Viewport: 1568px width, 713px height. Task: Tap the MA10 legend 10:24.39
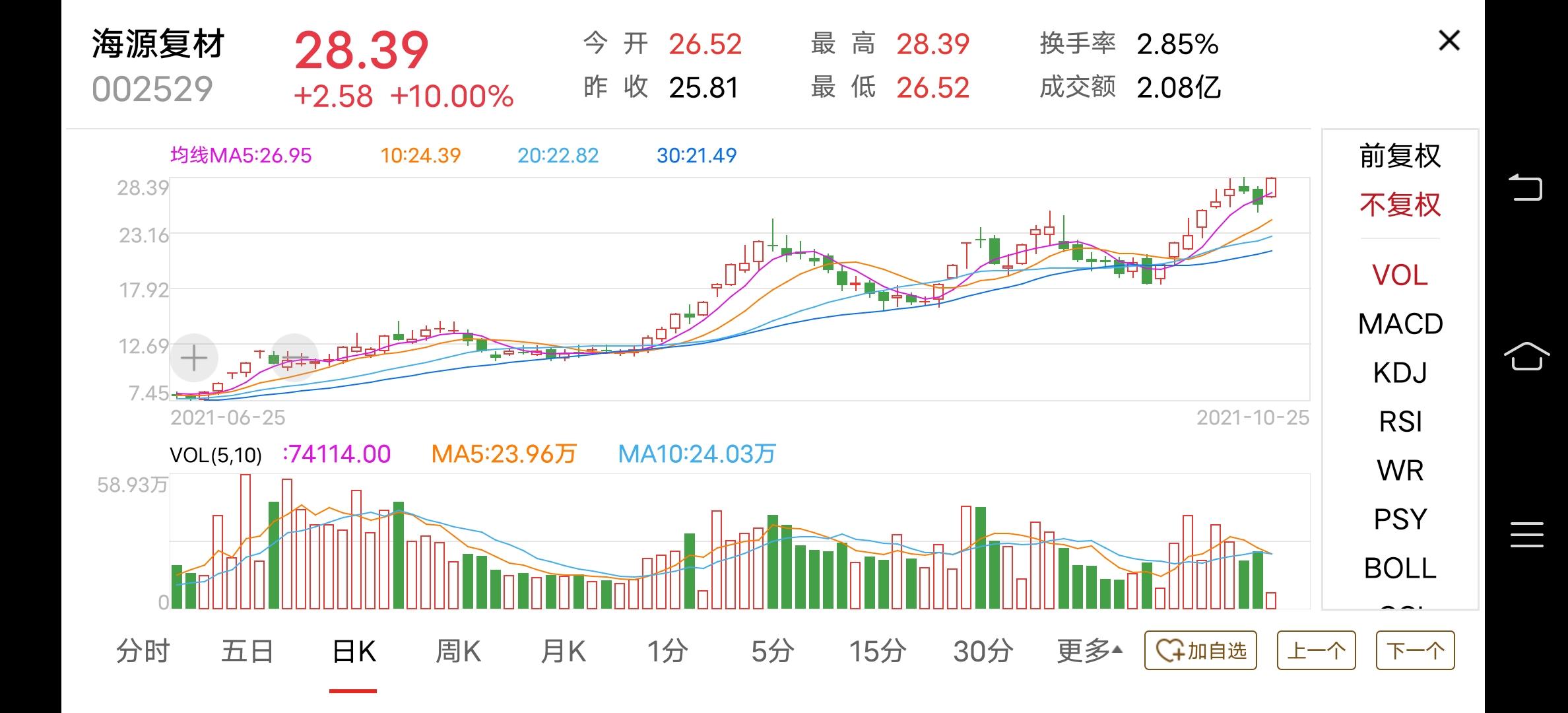click(420, 156)
